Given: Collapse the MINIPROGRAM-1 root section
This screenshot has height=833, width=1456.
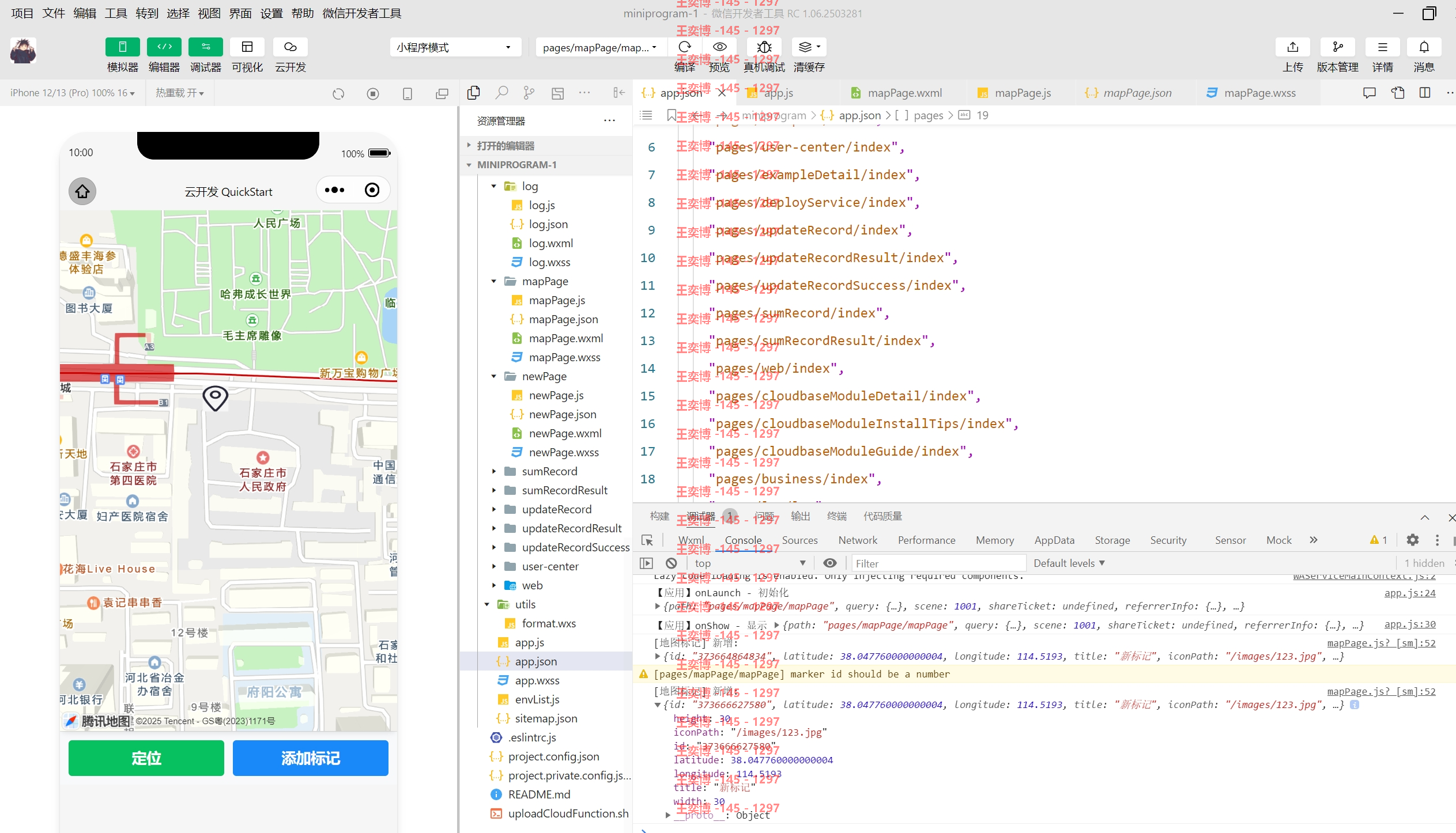Looking at the screenshot, I should (x=546, y=165).
